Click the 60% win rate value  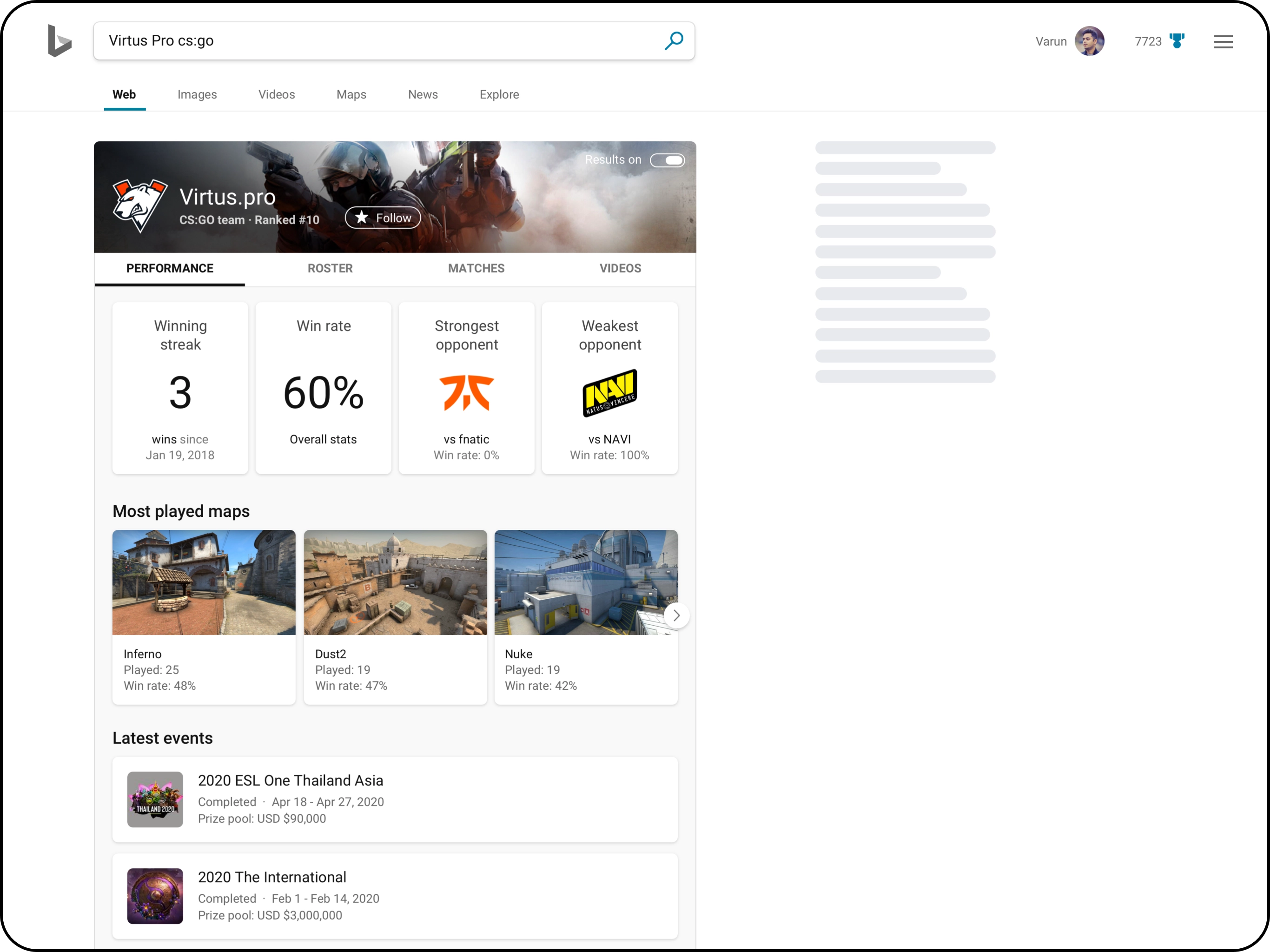(323, 393)
